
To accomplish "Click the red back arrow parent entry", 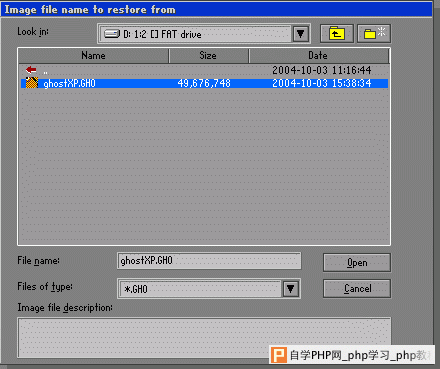I will coord(31,70).
